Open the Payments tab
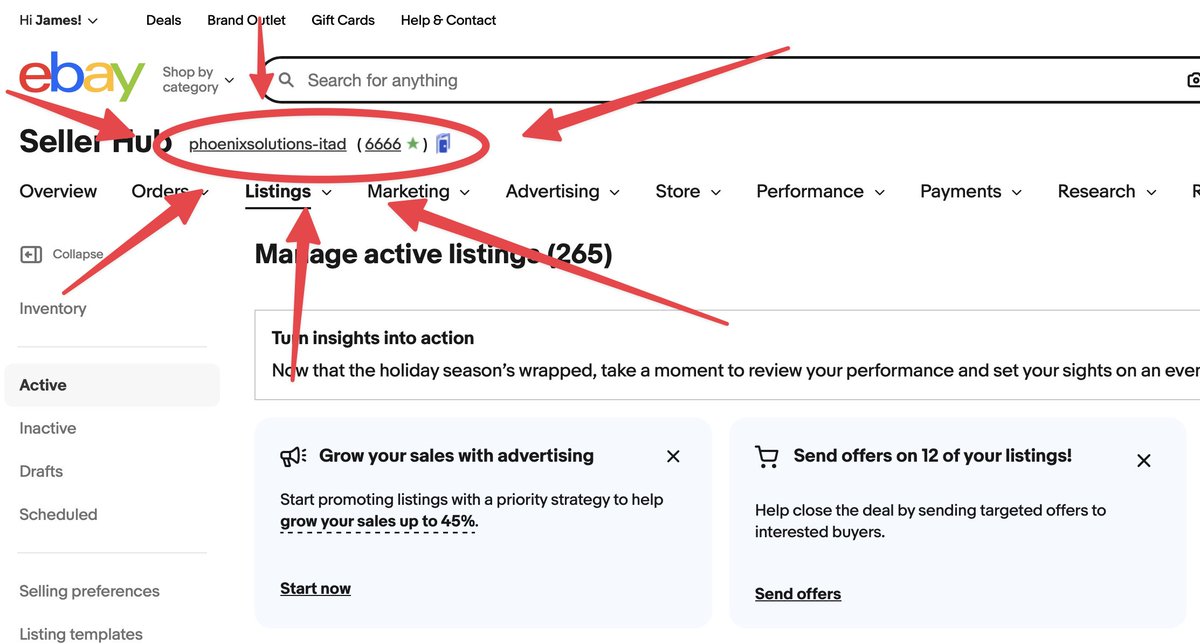Viewport: 1200px width, 644px height. [x=961, y=191]
